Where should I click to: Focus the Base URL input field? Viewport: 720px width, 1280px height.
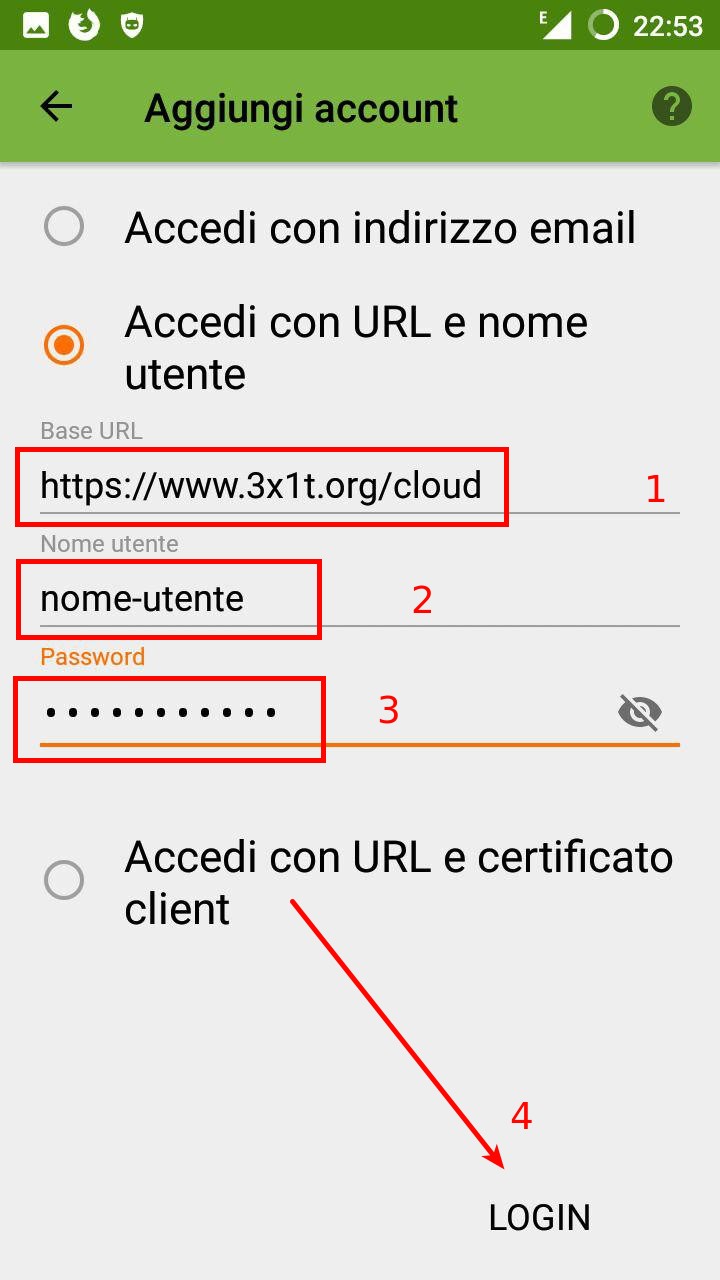(x=360, y=487)
